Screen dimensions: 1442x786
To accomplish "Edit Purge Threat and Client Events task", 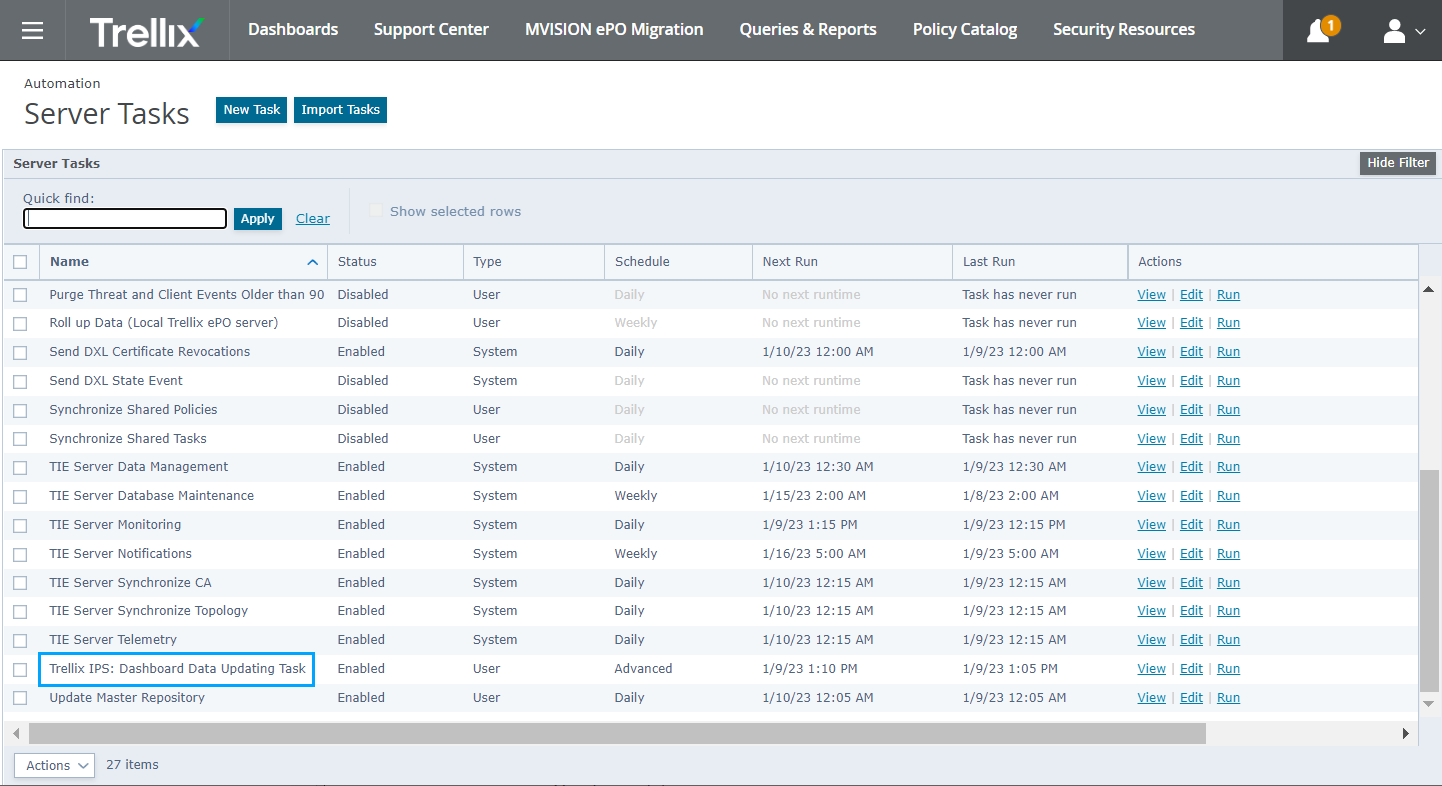I will 1191,295.
